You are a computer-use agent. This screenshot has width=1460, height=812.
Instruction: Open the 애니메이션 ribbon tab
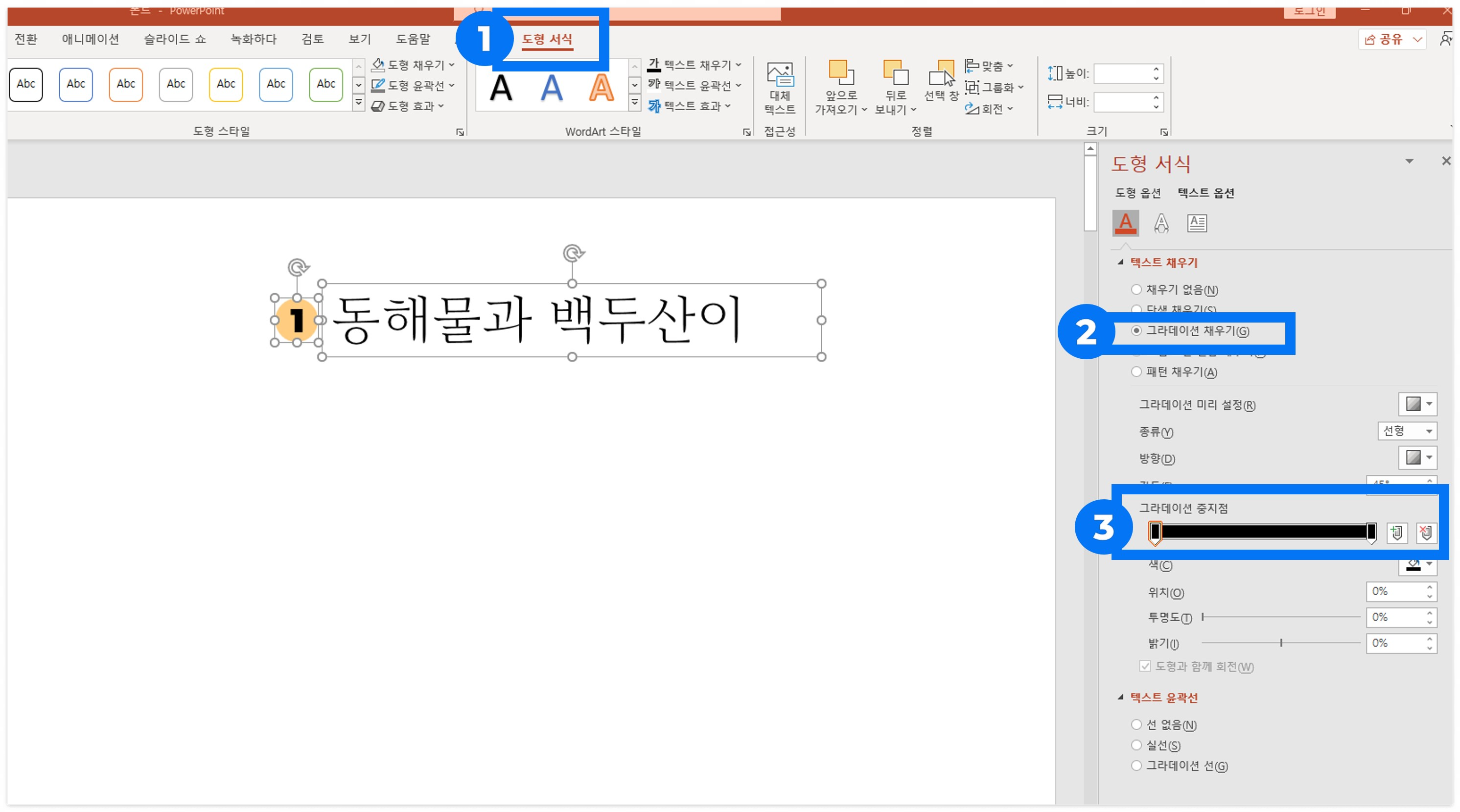pos(90,39)
